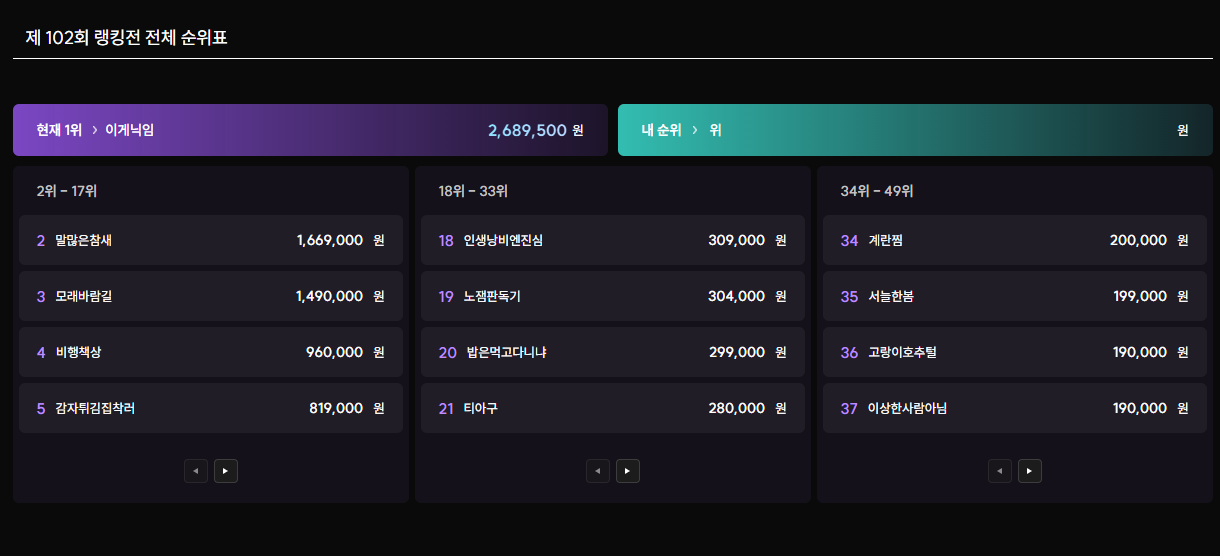Select rank 18 entry 인생낭비엔진심
Screen dimensions: 1220x556
coord(613,240)
